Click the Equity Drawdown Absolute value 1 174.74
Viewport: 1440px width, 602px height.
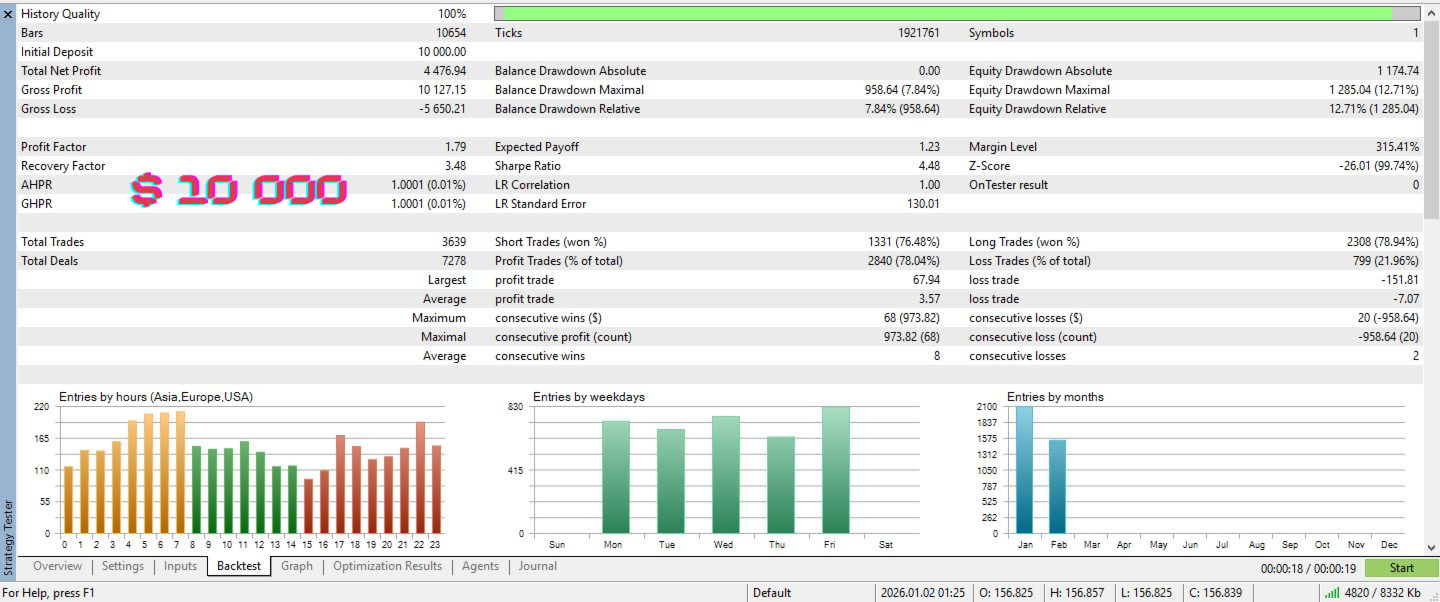tap(1397, 71)
